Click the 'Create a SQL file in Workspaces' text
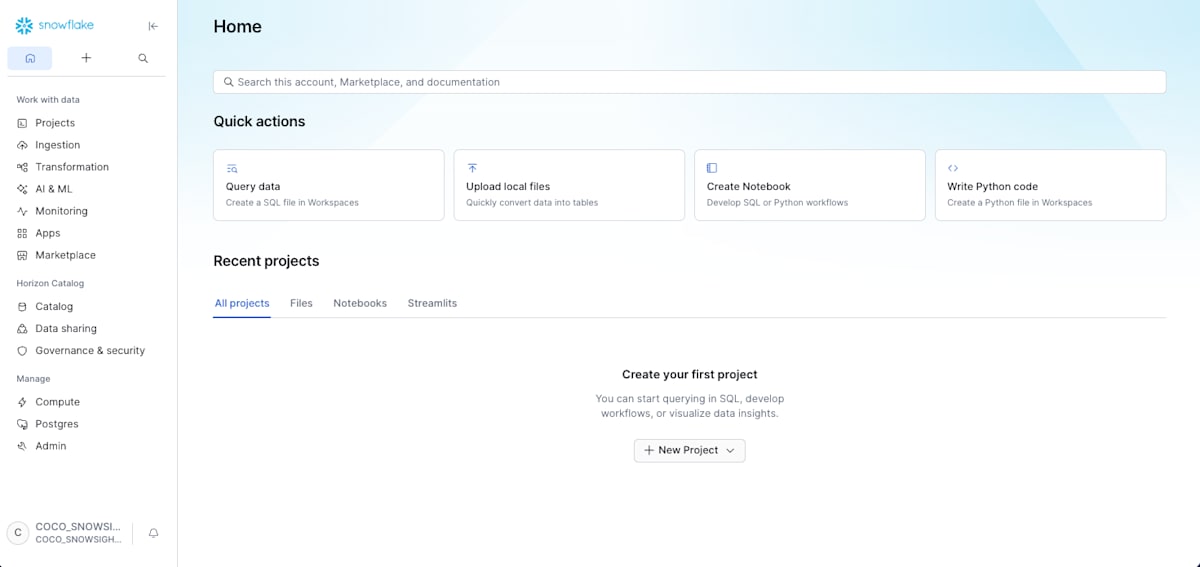 point(292,203)
